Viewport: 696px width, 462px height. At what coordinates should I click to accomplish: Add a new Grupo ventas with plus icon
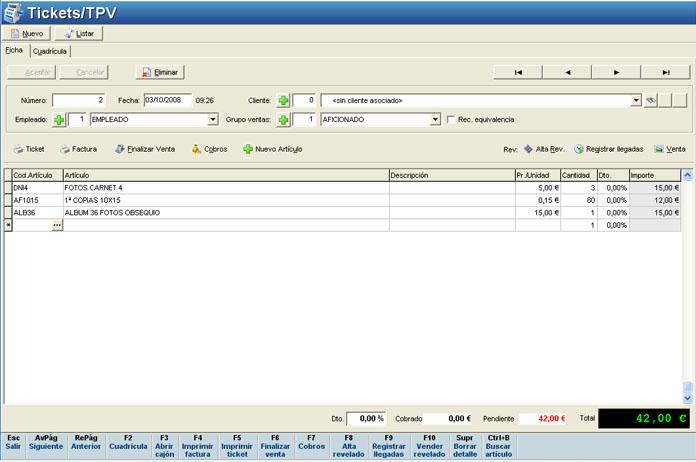click(283, 120)
